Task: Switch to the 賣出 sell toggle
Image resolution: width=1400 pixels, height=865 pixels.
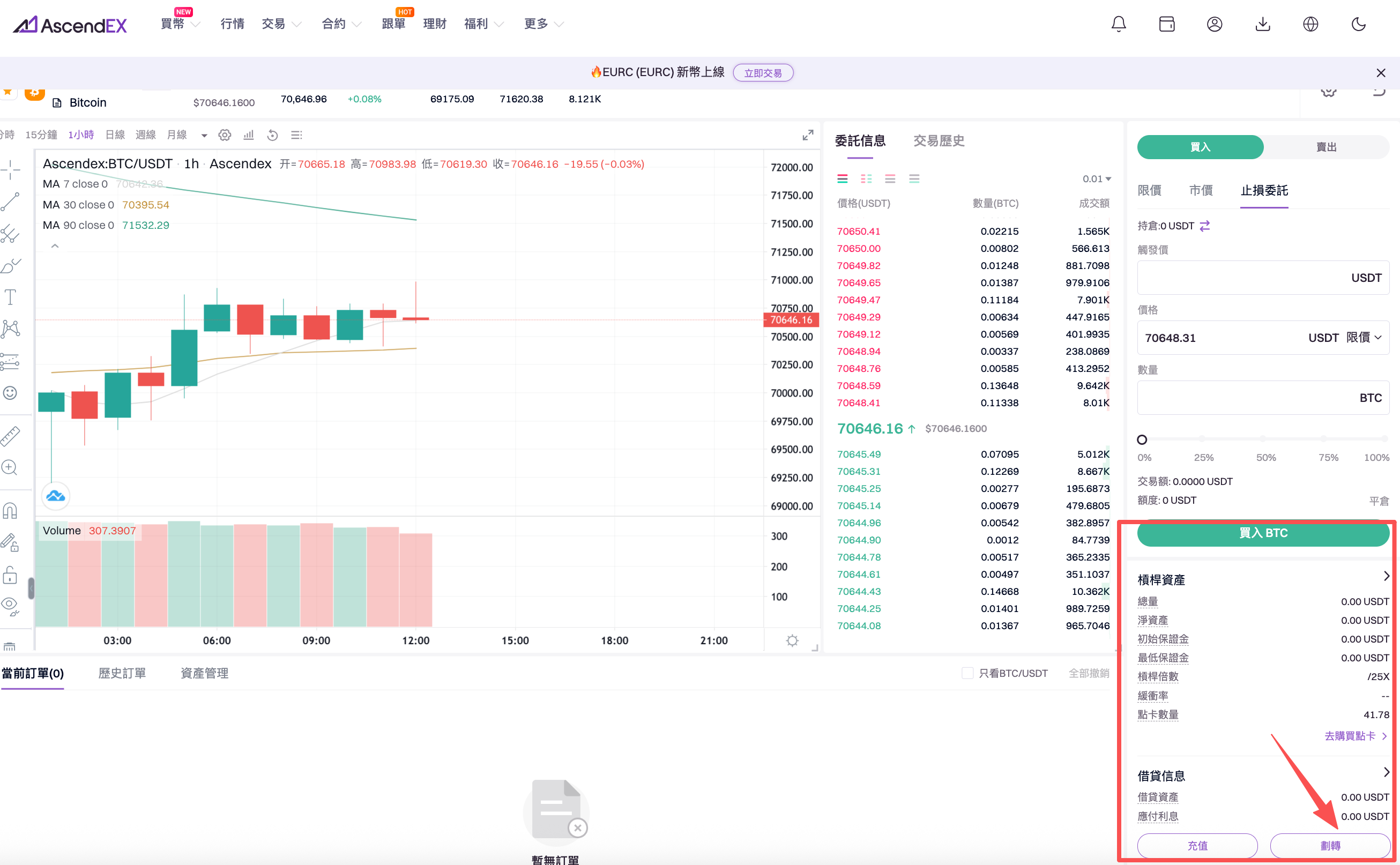Action: point(1325,147)
